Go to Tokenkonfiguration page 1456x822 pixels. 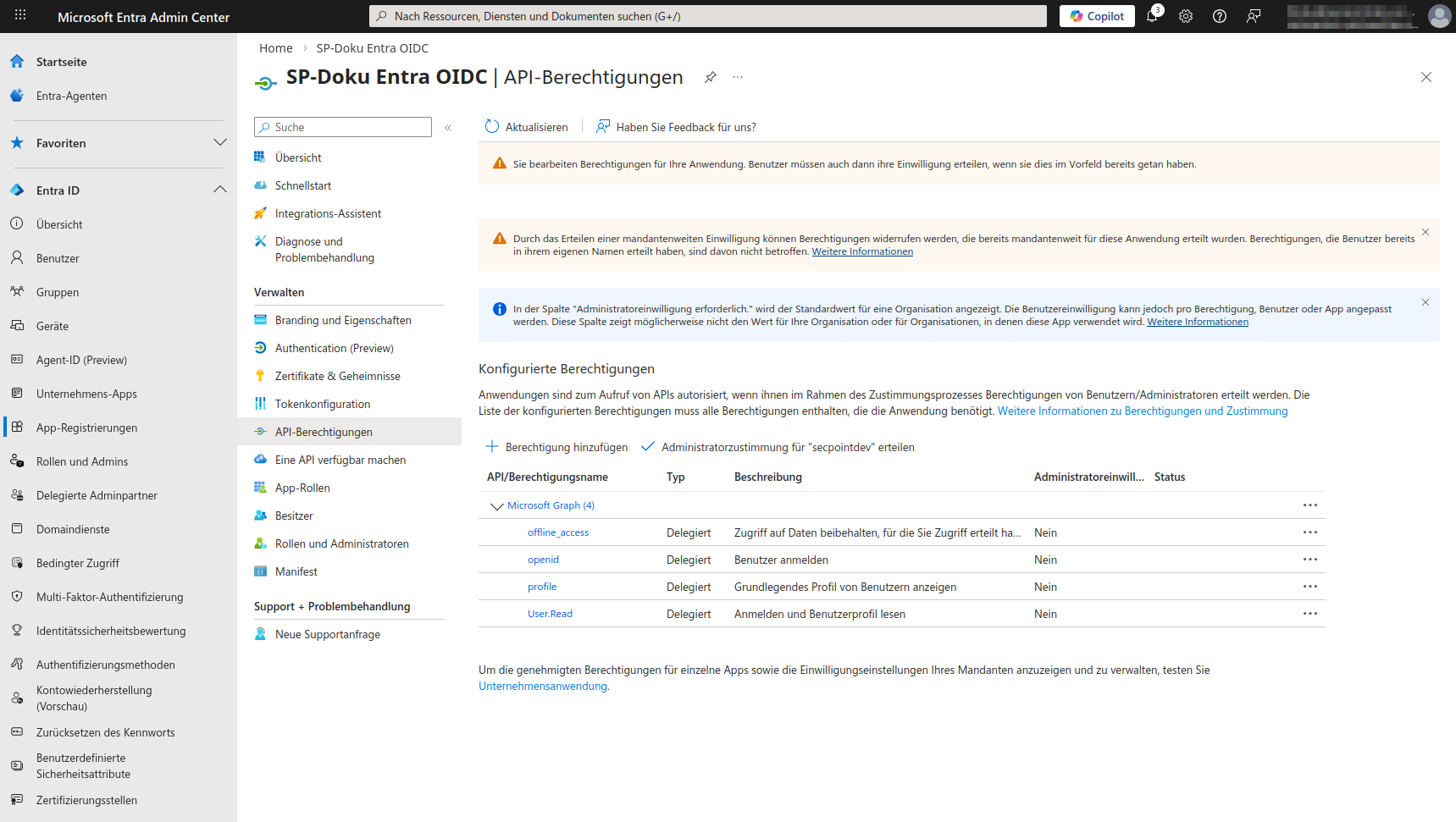pyautogui.click(x=322, y=404)
